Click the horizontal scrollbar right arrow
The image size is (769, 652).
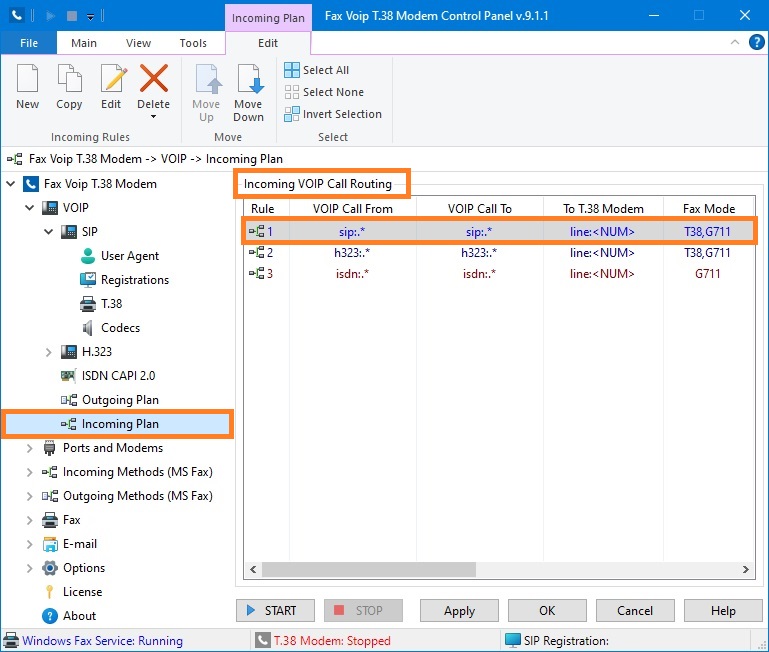tap(745, 570)
